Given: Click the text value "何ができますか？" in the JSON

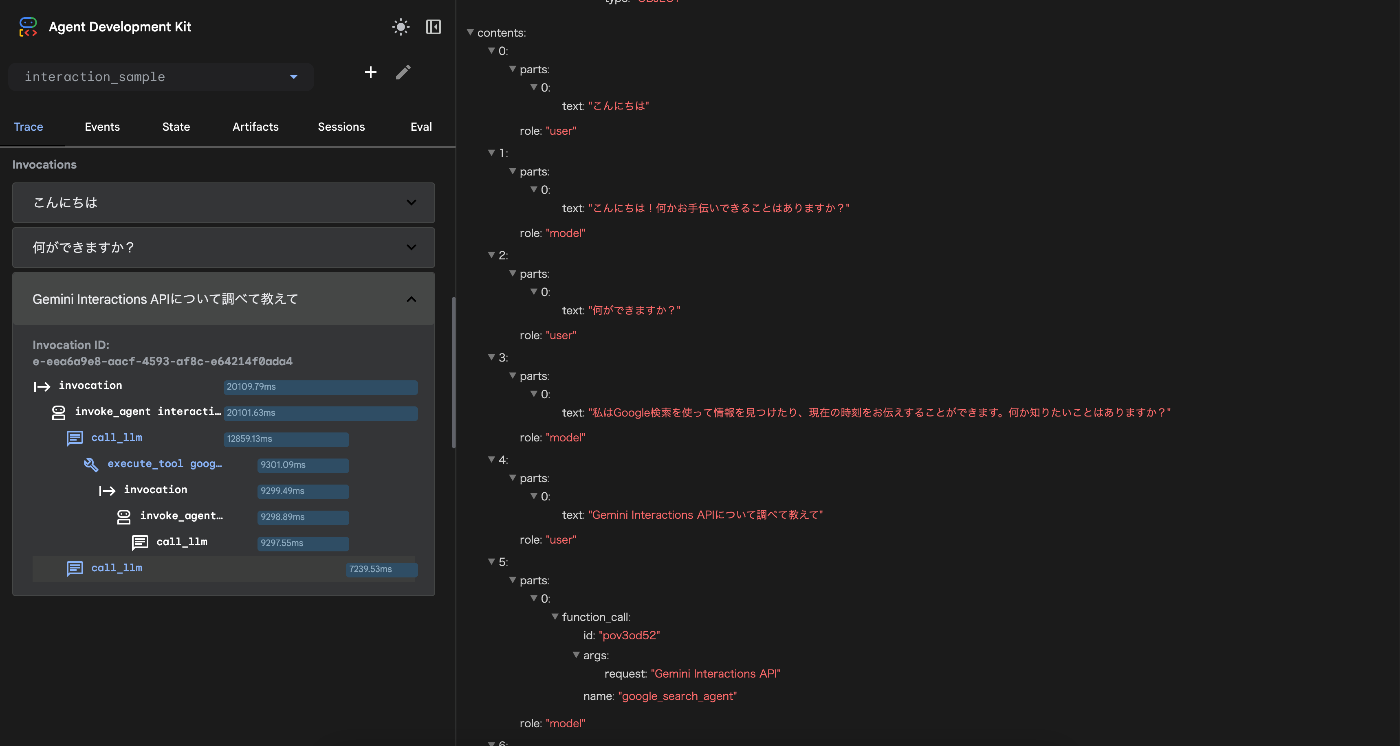Looking at the screenshot, I should 634,311.
